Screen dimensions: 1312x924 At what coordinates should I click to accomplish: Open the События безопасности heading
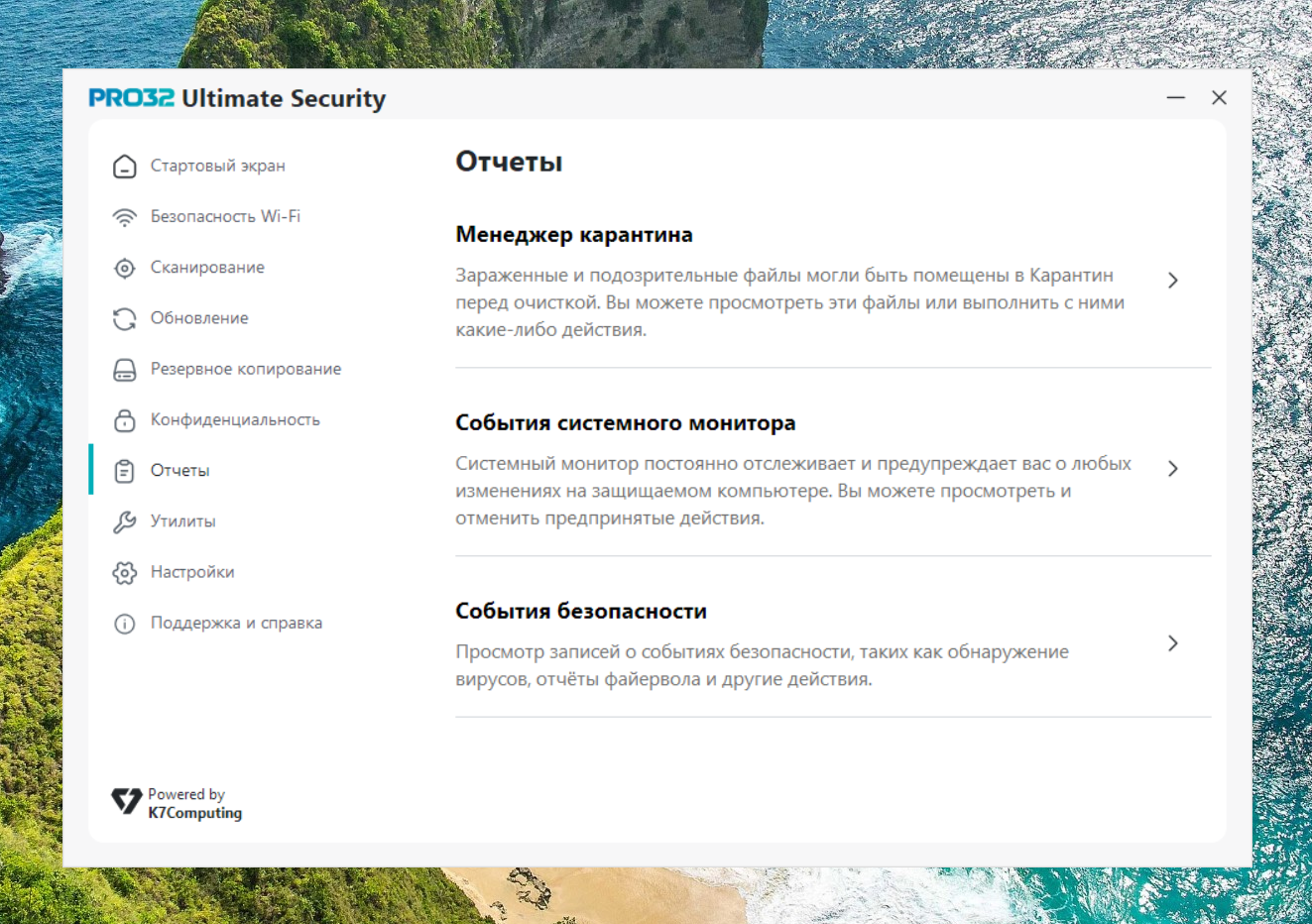(581, 612)
